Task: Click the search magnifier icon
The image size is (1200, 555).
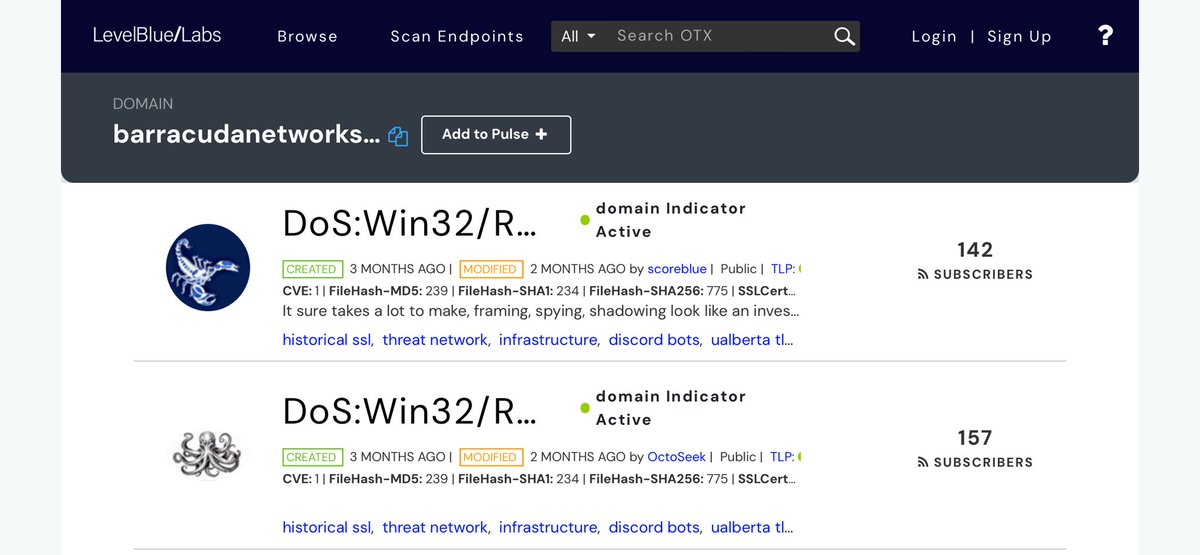Action: pyautogui.click(x=844, y=37)
